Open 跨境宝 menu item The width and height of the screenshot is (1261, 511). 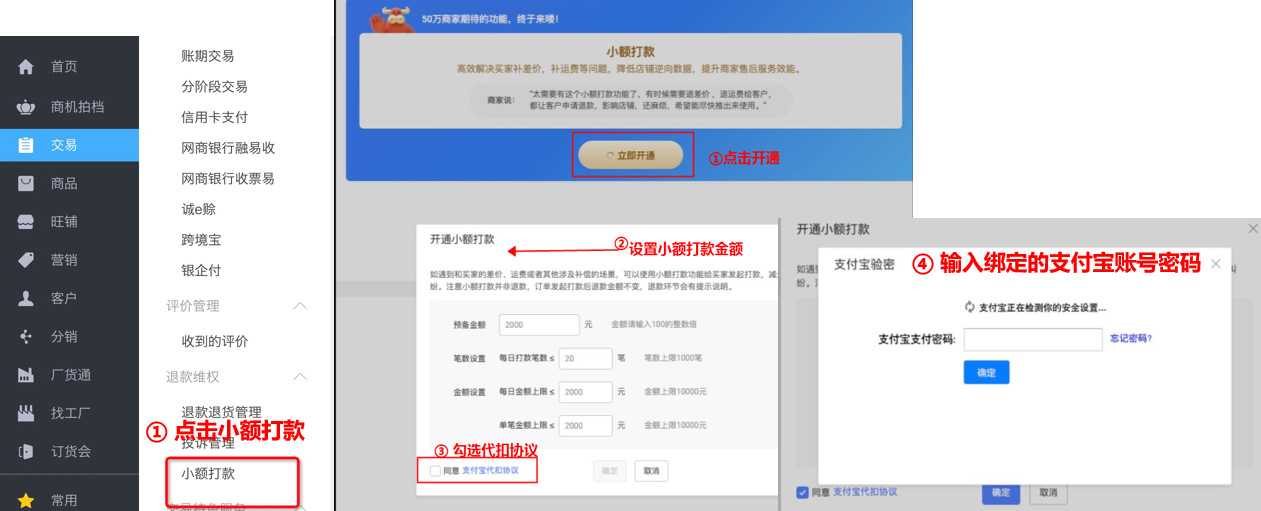201,240
